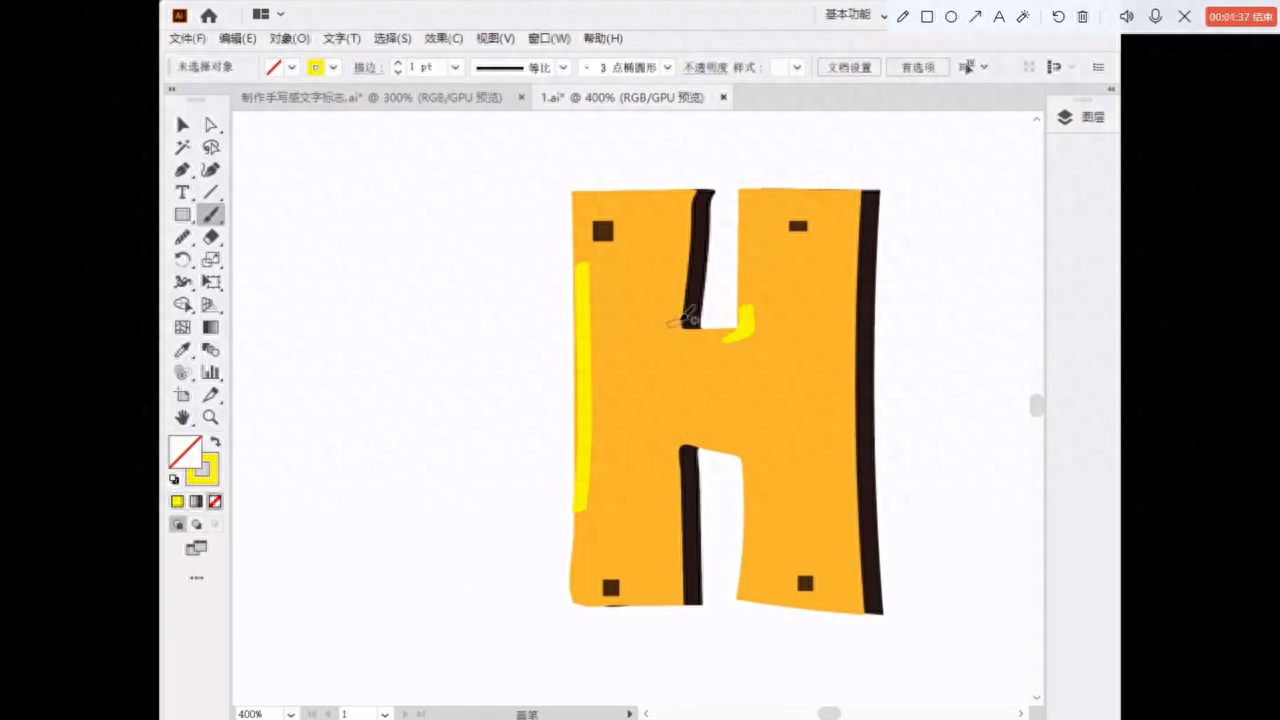Open the 基本功能 workspace switcher
This screenshot has width=1280, height=720.
click(856, 15)
